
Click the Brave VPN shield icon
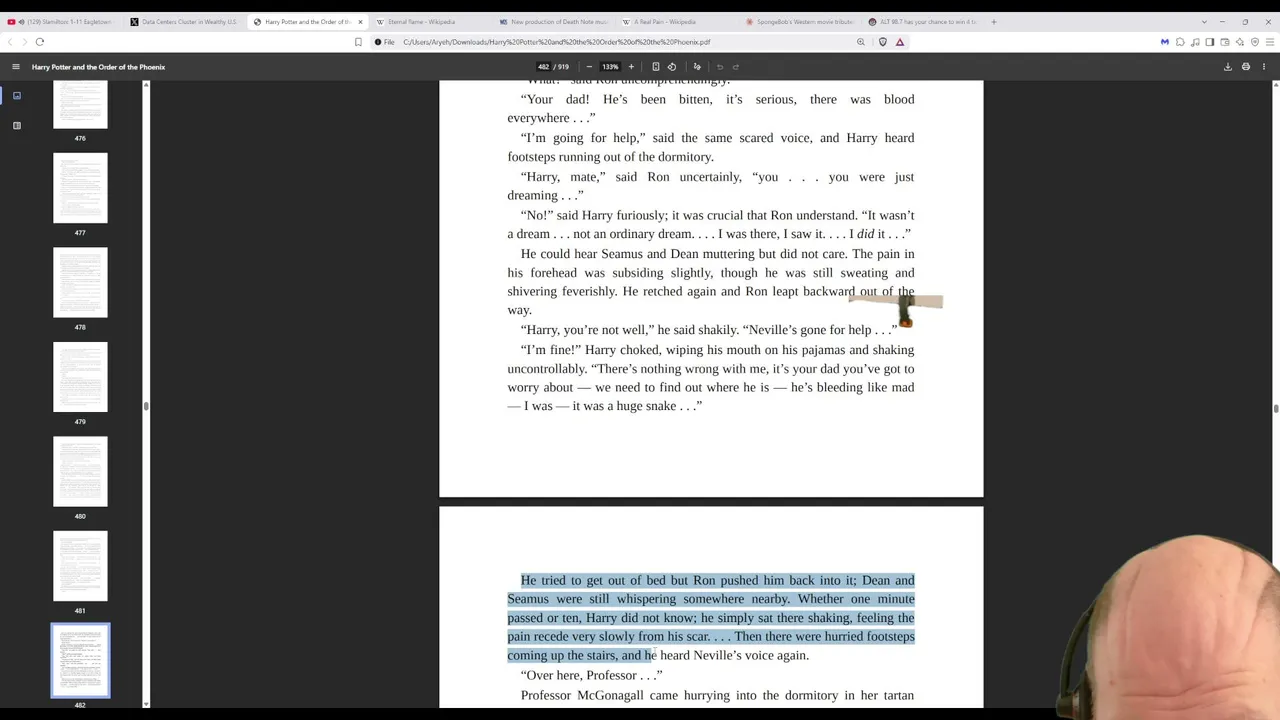[1255, 42]
